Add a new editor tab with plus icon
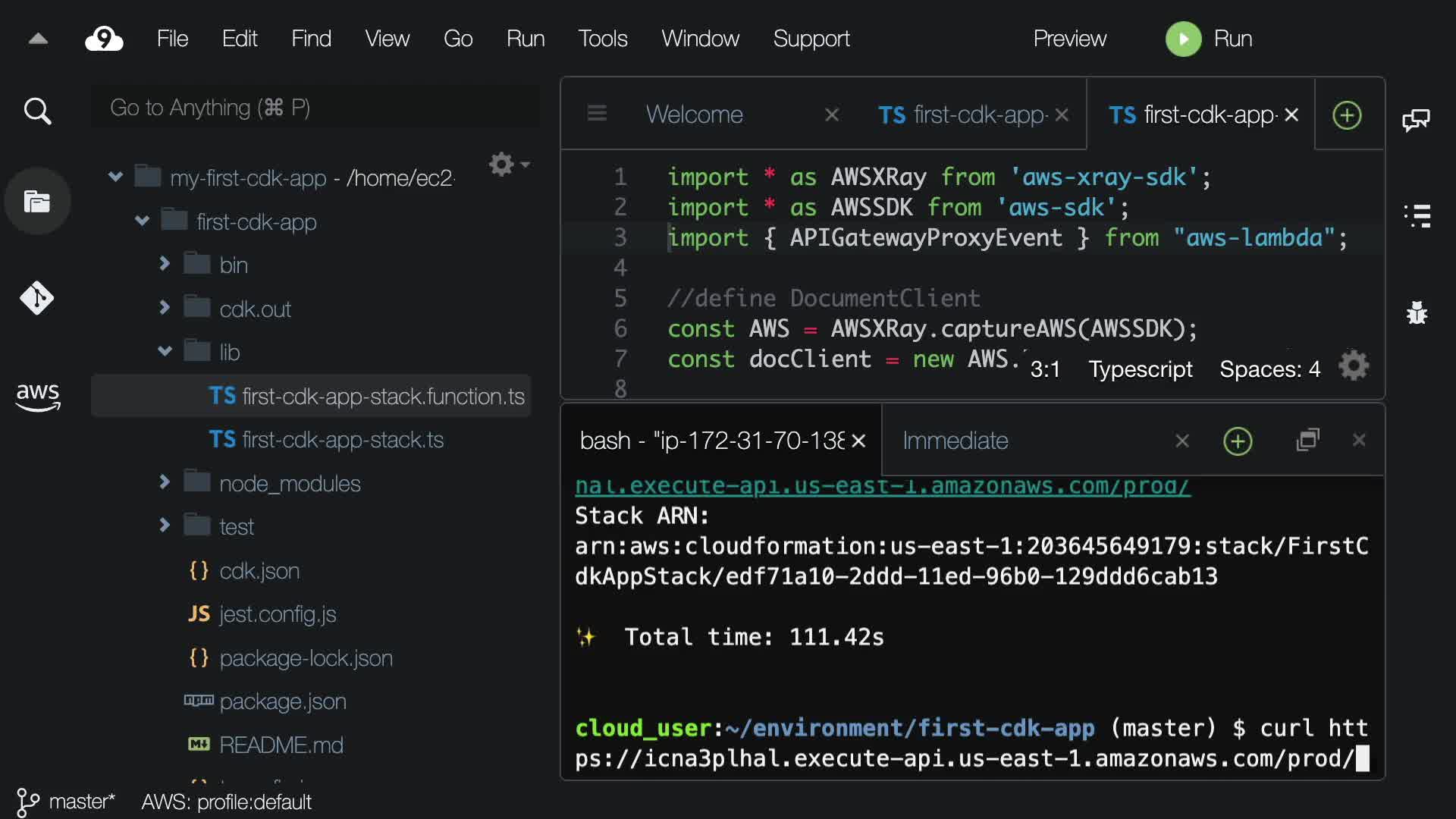This screenshot has width=1456, height=819. click(x=1347, y=115)
